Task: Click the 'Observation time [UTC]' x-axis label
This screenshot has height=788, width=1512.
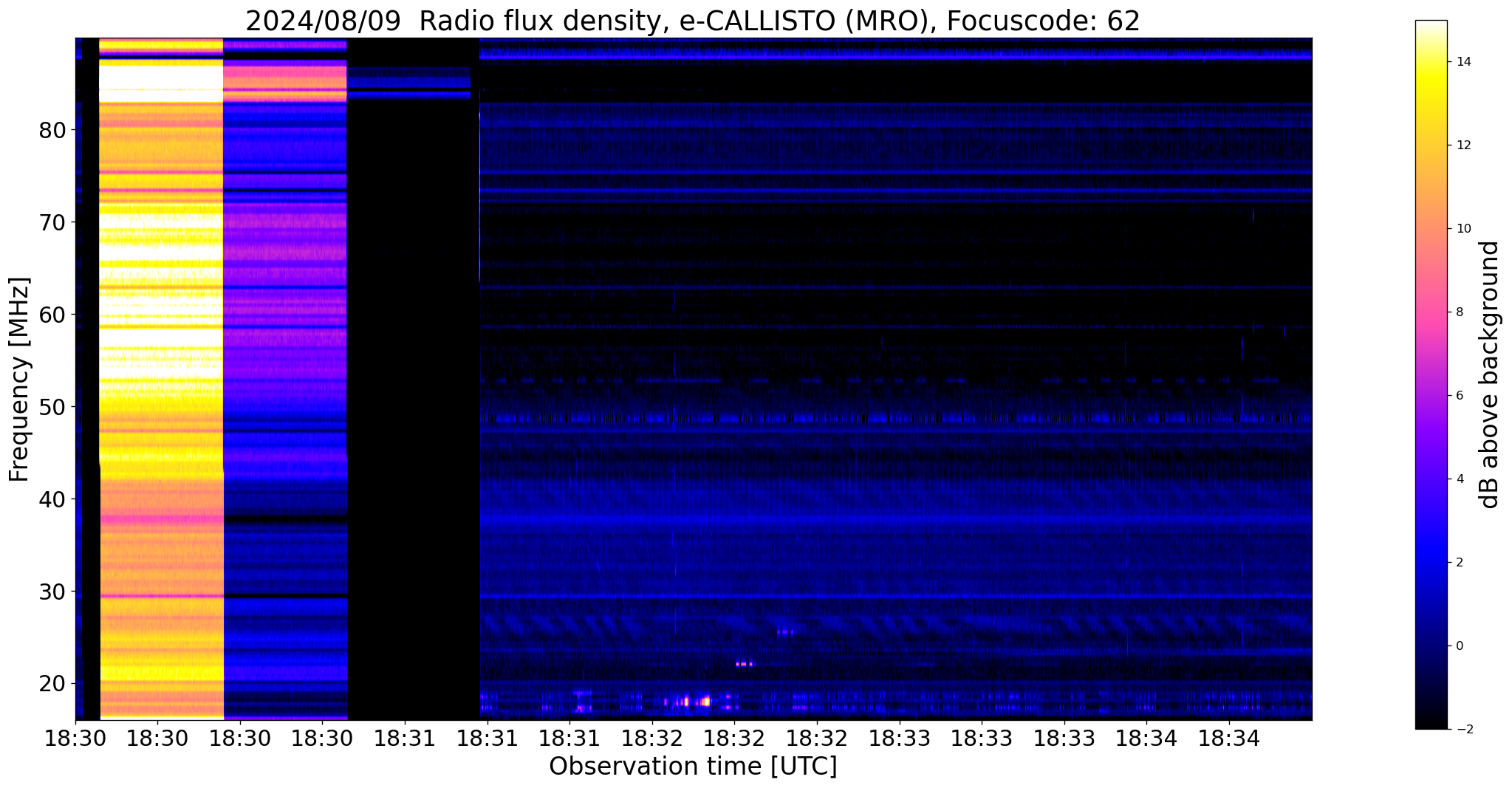Action: 693,767
